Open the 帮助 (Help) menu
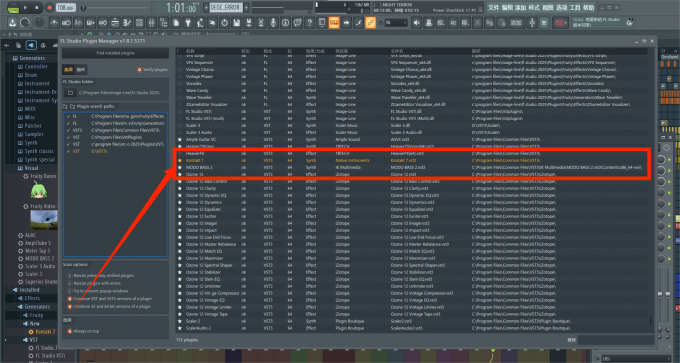Image resolution: width=680 pixels, height=363 pixels. click(x=588, y=7)
